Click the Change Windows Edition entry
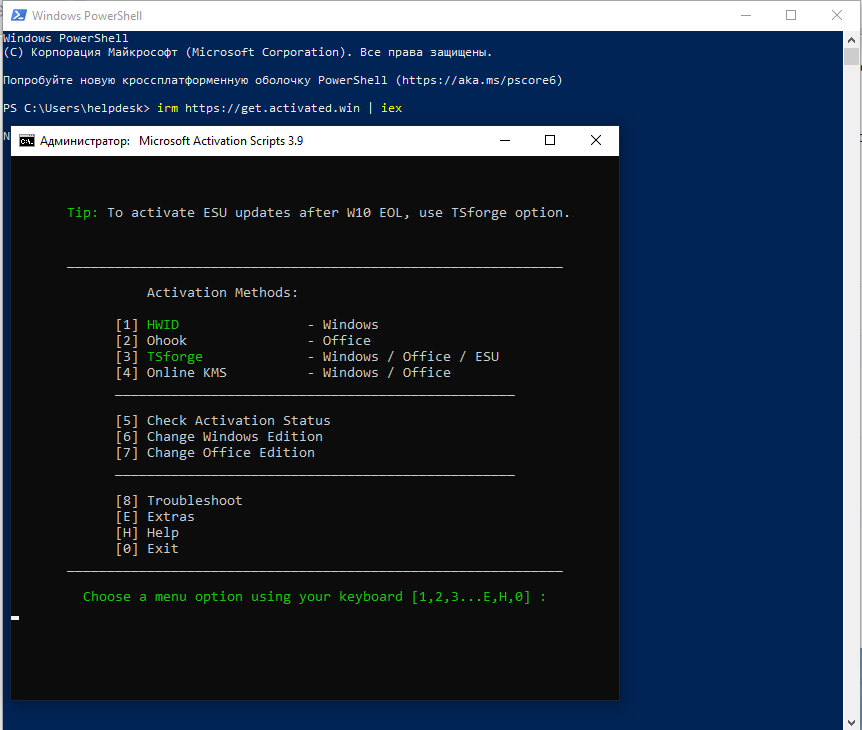Image resolution: width=862 pixels, height=730 pixels. tap(219, 436)
